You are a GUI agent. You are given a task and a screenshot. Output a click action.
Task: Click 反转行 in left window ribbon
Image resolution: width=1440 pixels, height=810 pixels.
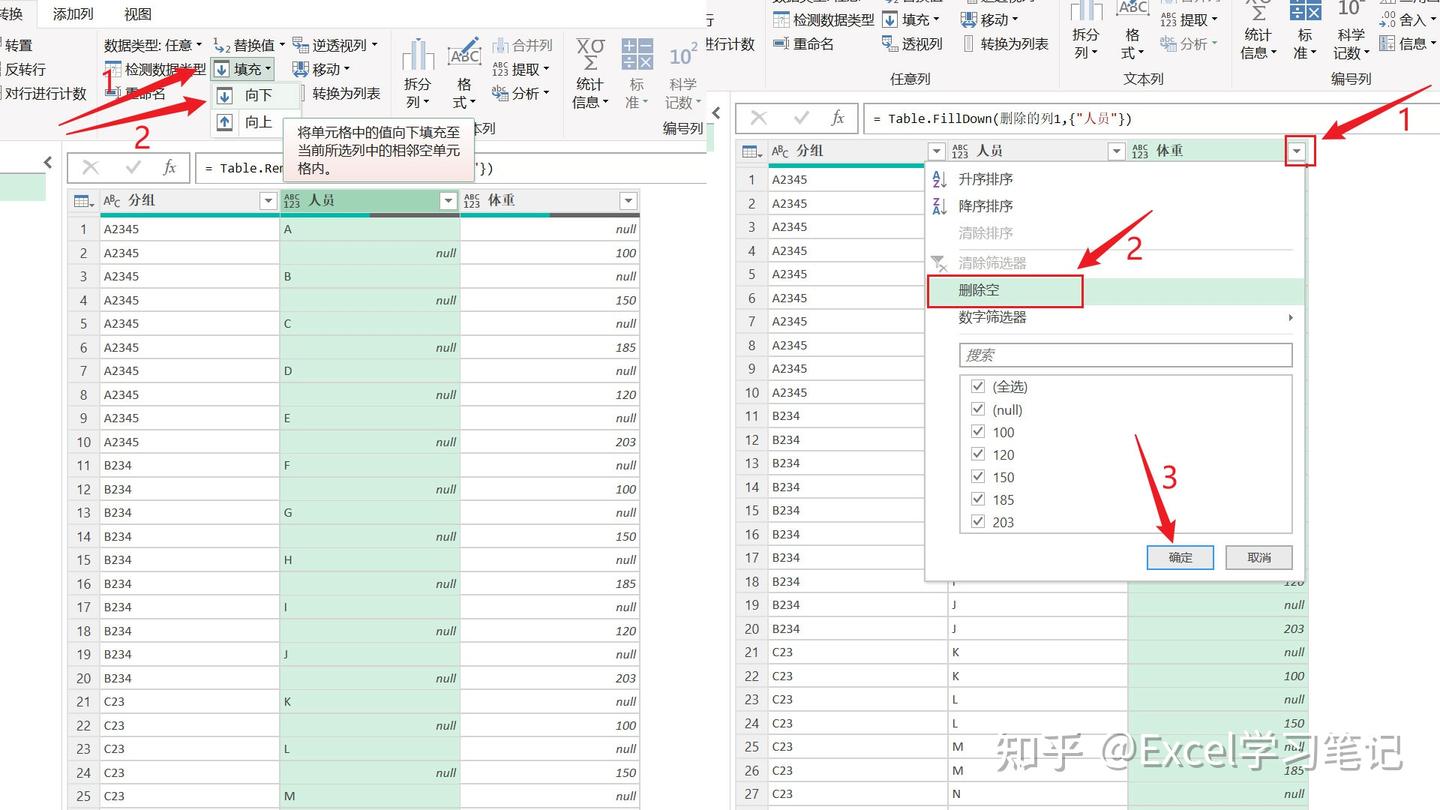[x=25, y=70]
